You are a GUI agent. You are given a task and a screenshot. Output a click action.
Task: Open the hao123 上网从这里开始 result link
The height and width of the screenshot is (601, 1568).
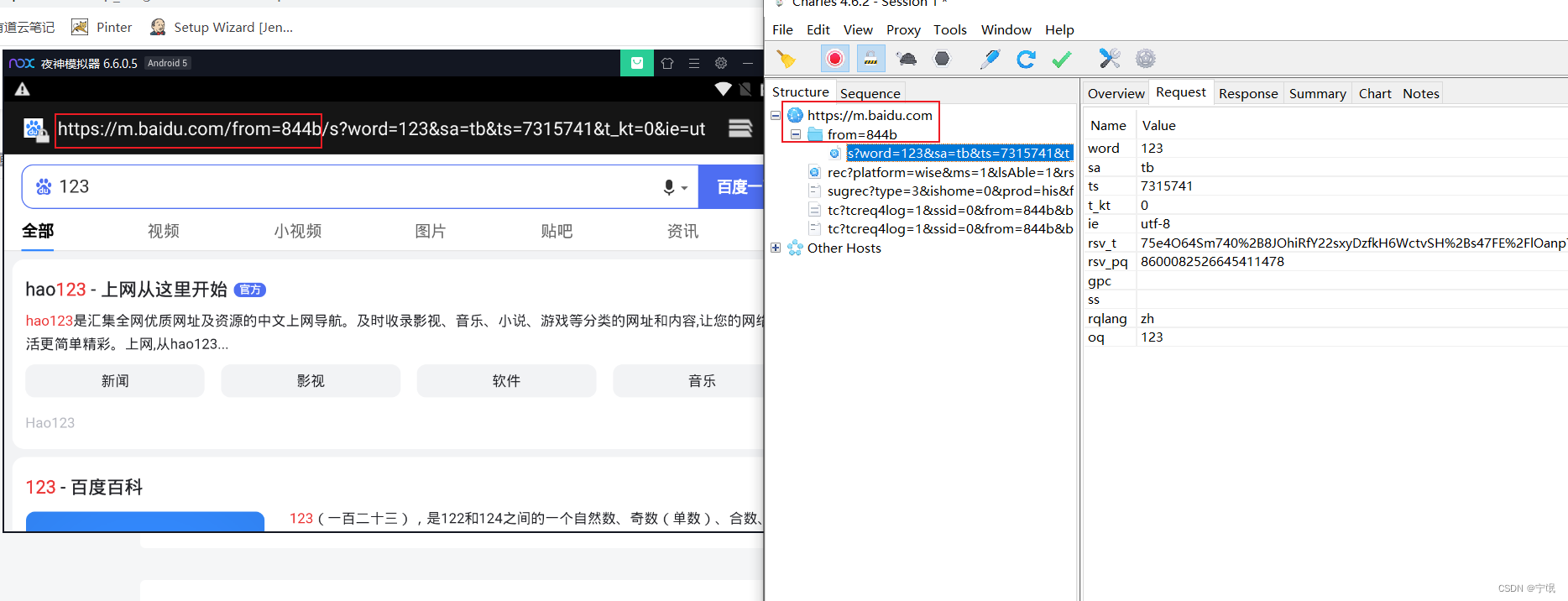(x=126, y=290)
